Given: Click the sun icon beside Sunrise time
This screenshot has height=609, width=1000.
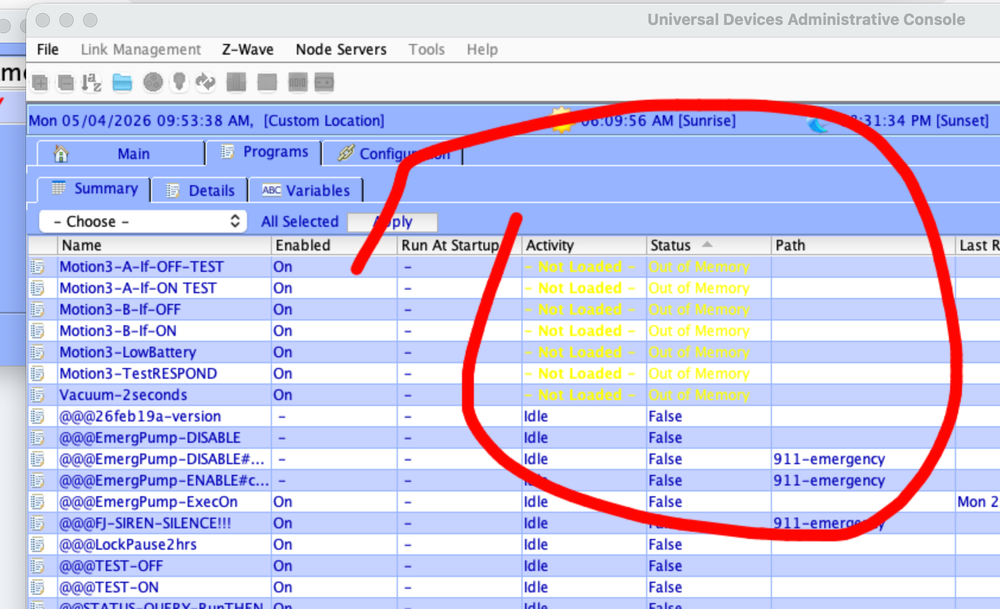Looking at the screenshot, I should [x=562, y=119].
